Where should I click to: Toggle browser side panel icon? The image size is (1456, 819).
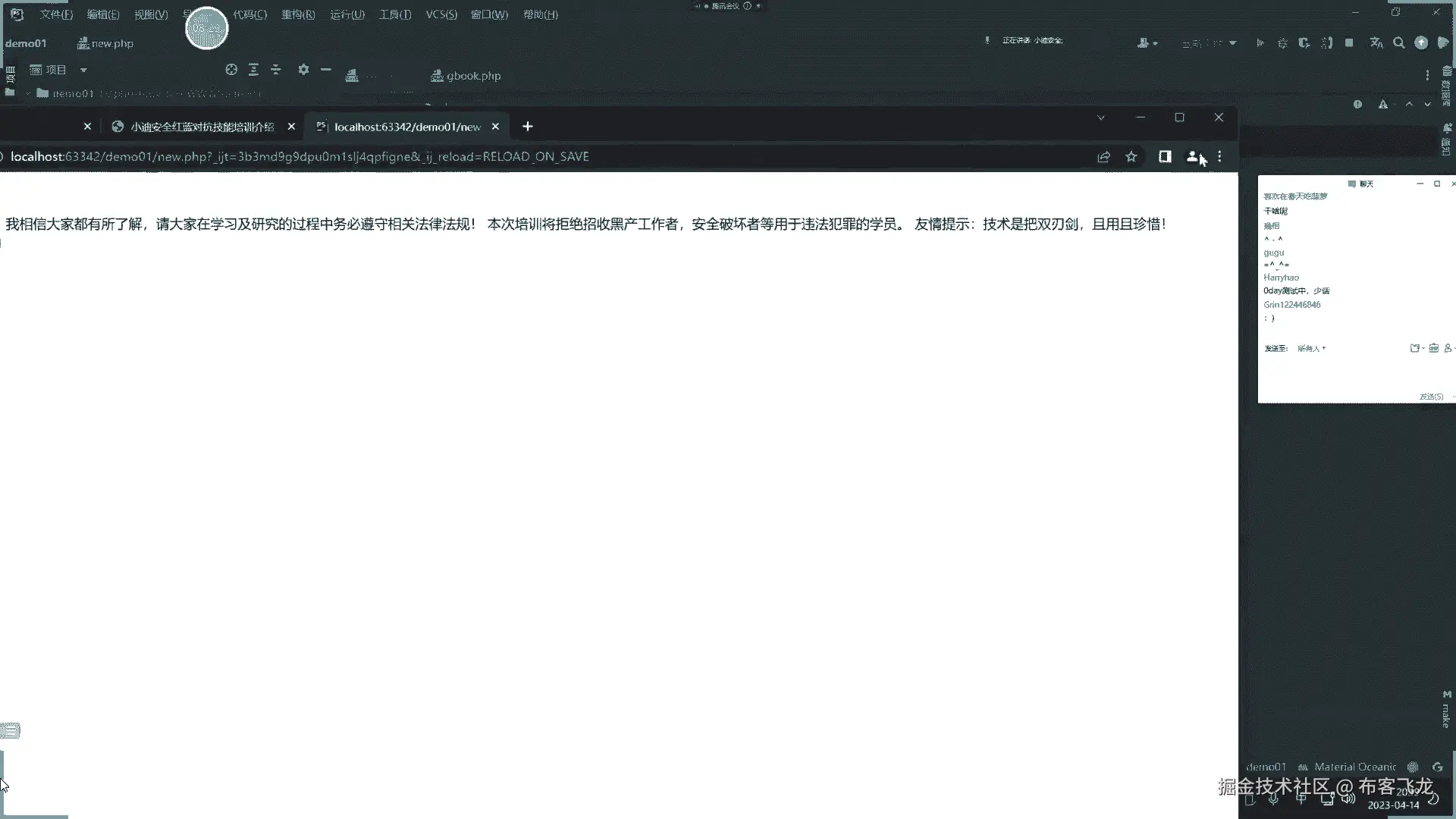[x=1165, y=157]
